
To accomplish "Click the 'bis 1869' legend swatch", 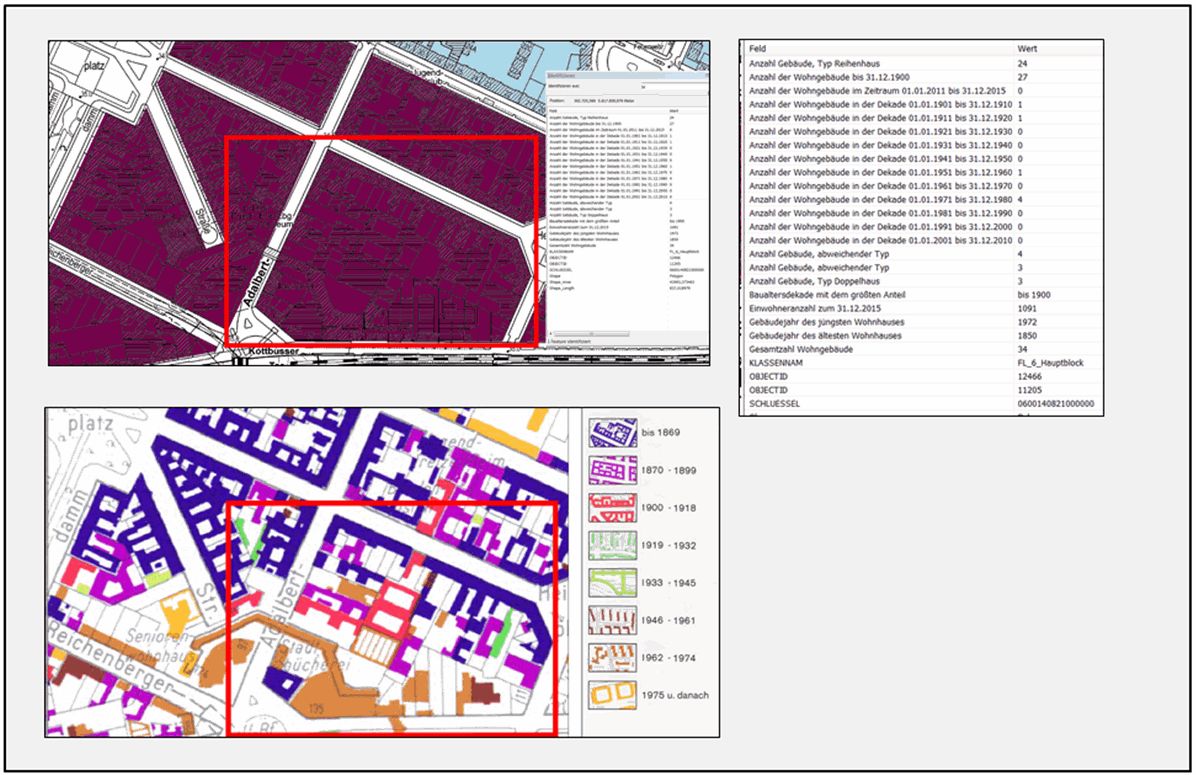I will point(612,433).
